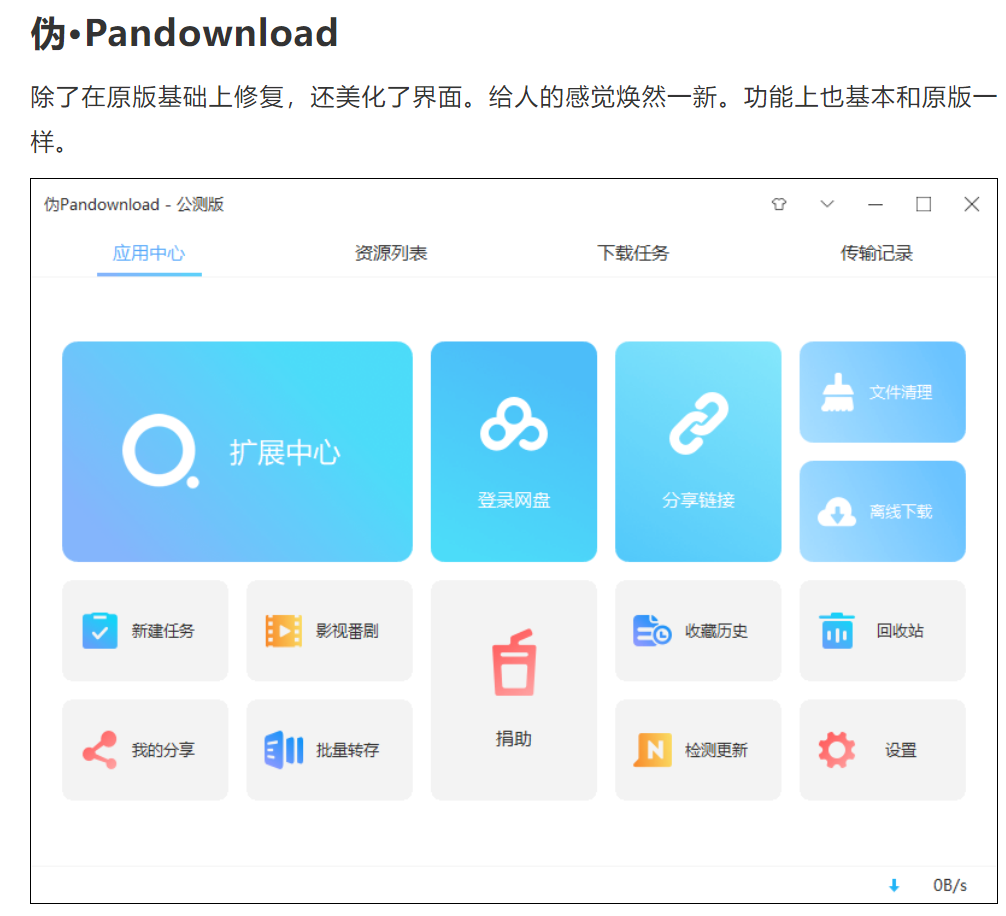Click the 我的分享 label
1006x916 pixels.
click(163, 751)
